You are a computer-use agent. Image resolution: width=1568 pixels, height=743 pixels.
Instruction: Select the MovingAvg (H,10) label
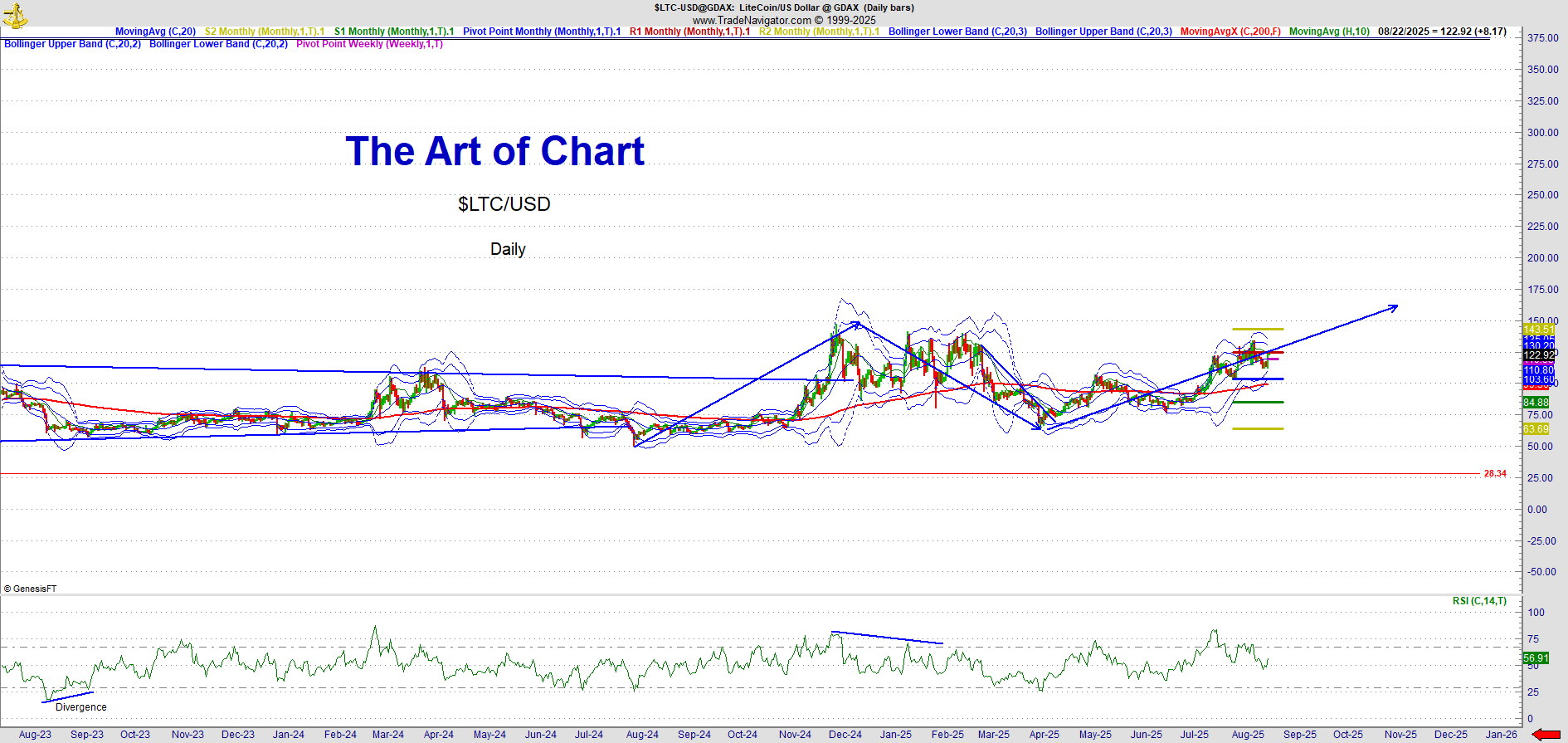click(x=1329, y=32)
